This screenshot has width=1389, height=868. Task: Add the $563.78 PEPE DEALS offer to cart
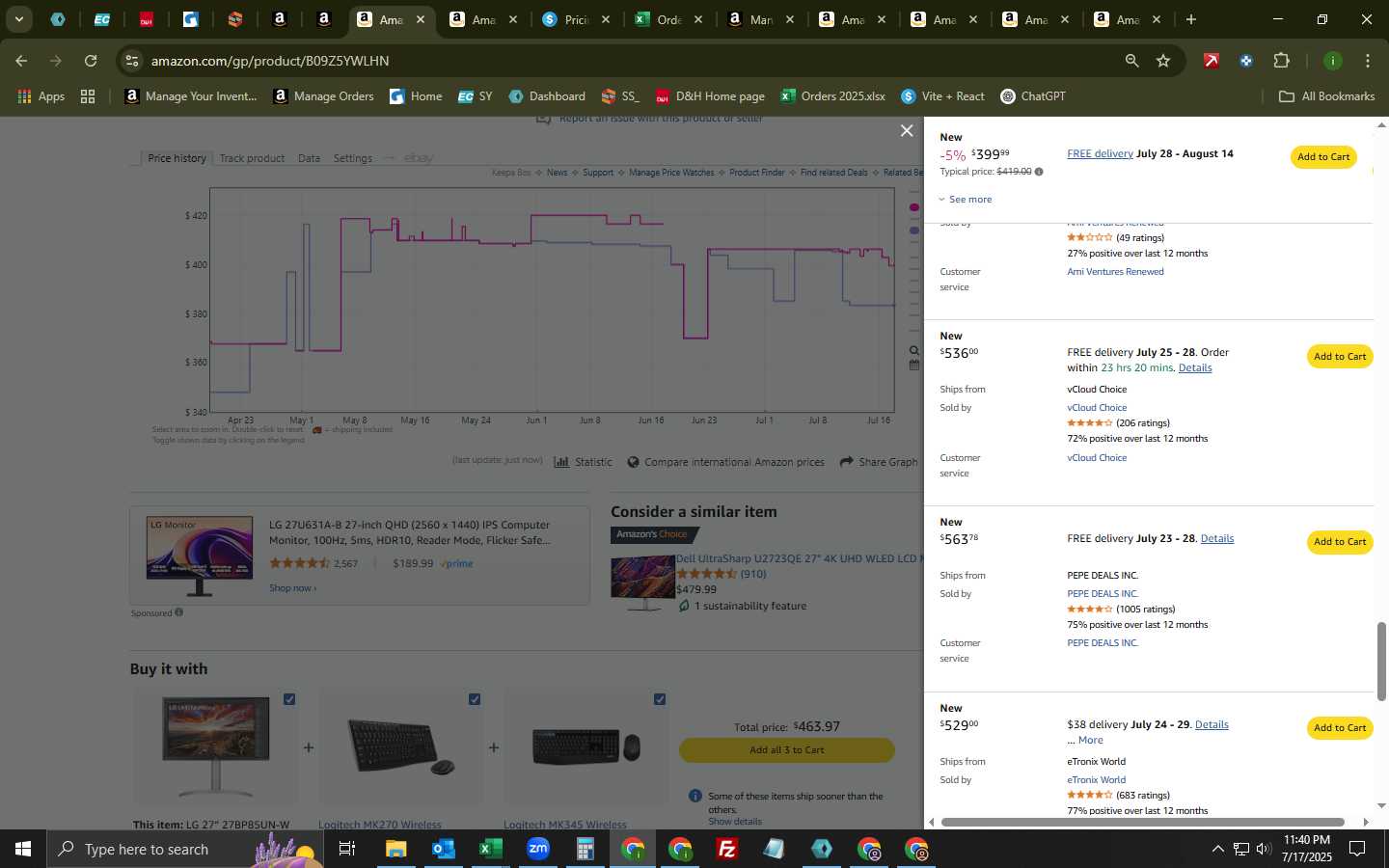[1340, 542]
